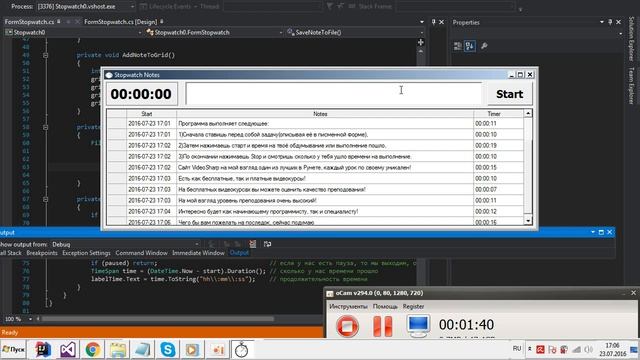Collapse the code block at line 67
This screenshot has height=360, width=640.
pyautogui.click(x=45, y=199)
